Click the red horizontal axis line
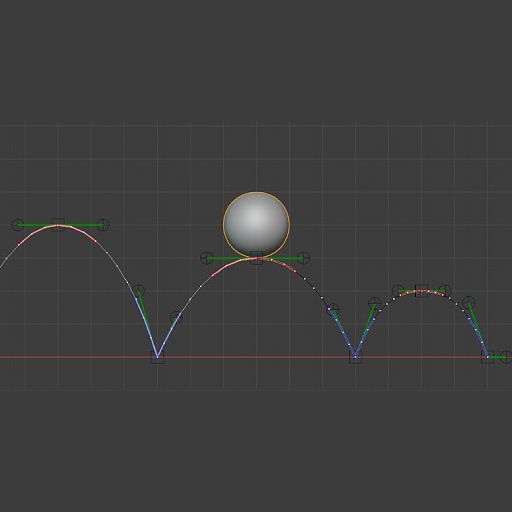 [x=256, y=357]
